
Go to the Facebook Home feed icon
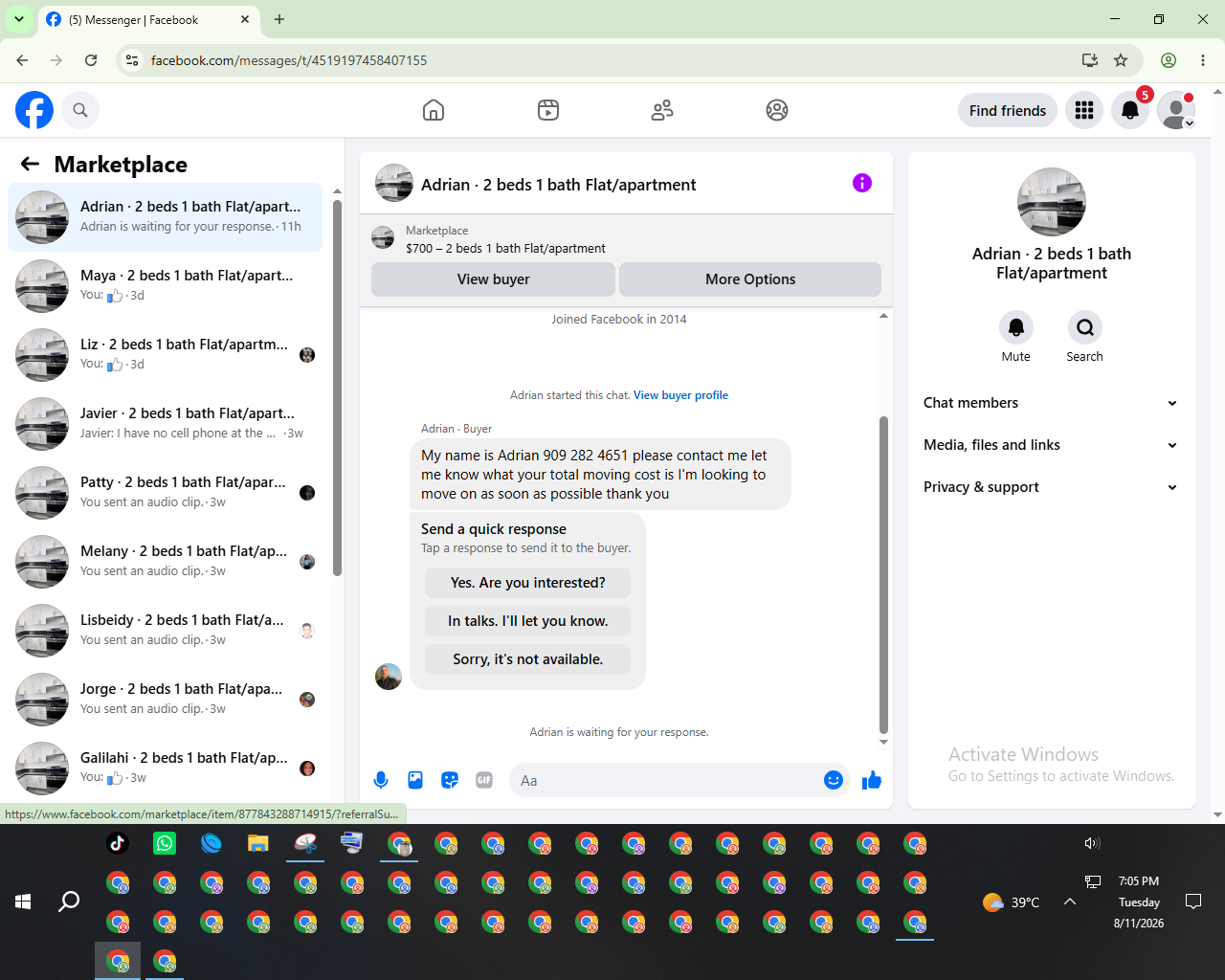coord(434,110)
